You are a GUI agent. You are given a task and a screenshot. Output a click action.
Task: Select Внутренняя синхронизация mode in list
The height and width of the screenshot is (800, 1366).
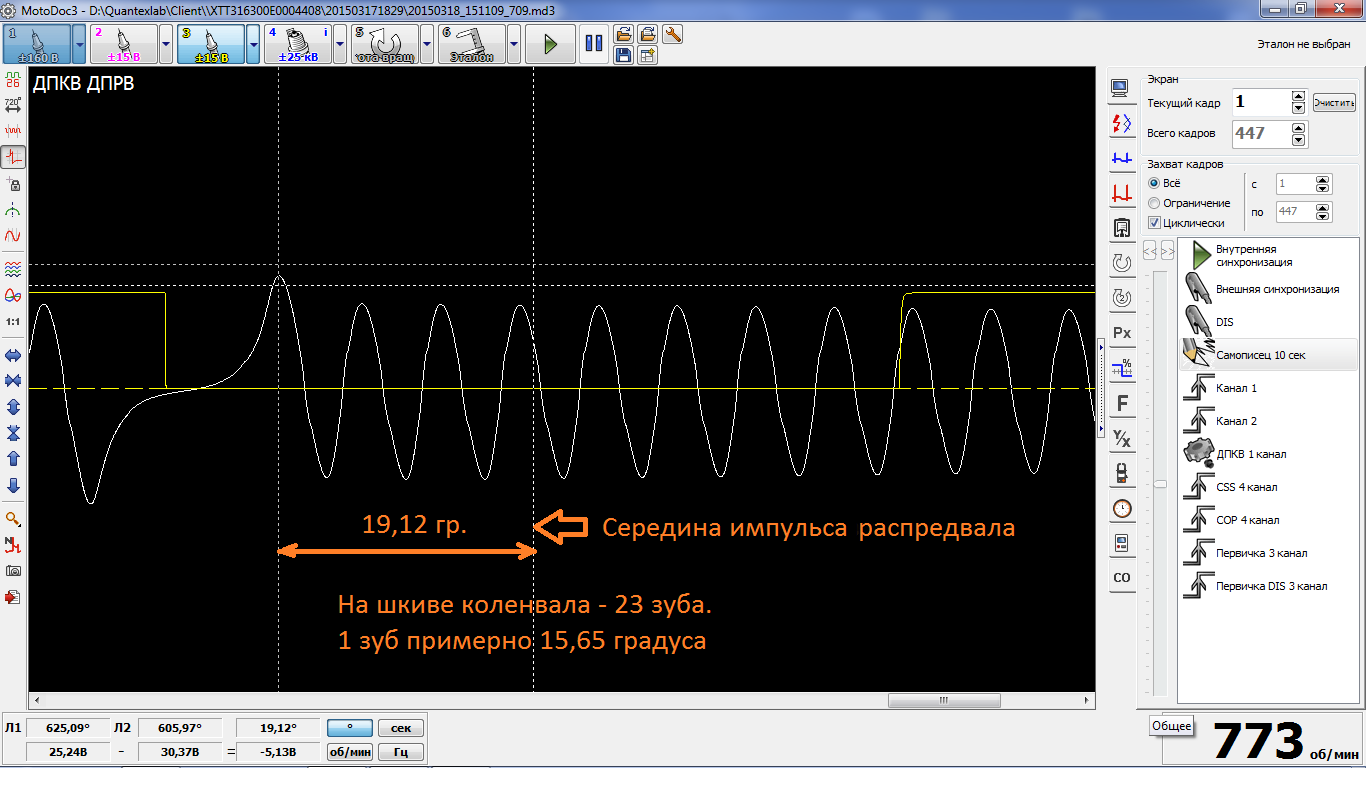1267,256
